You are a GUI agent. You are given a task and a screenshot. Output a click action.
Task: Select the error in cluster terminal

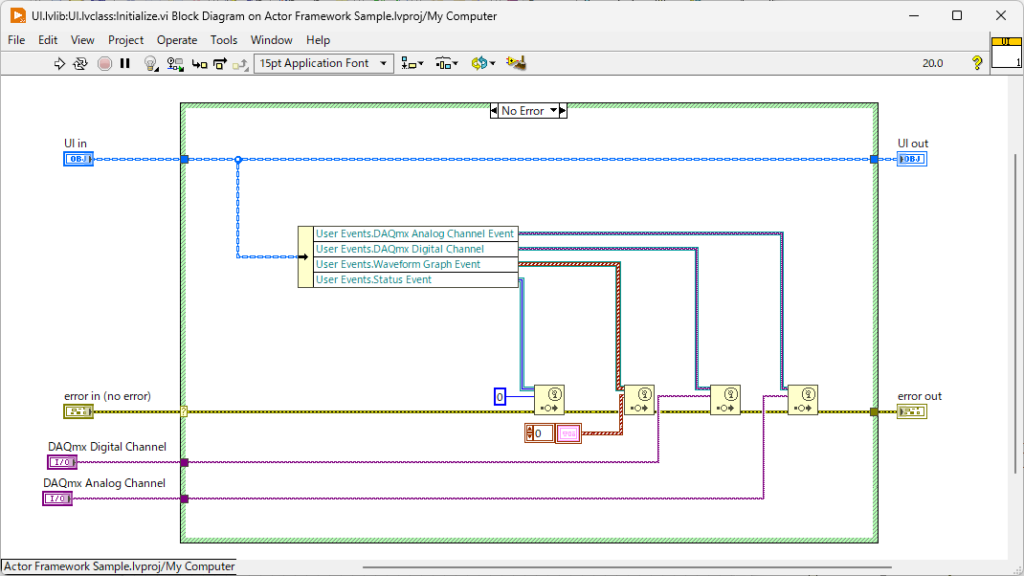coord(78,411)
